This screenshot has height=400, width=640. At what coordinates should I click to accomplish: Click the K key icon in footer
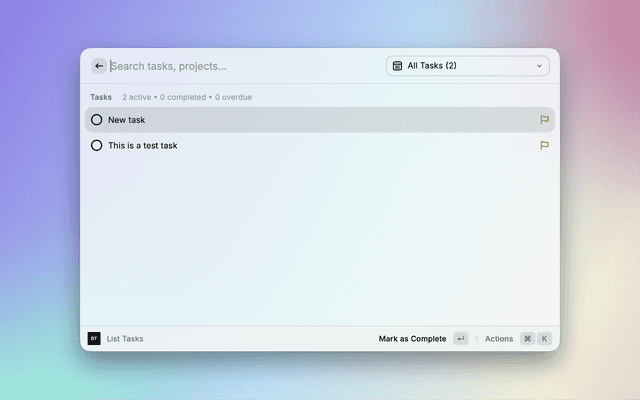tap(545, 339)
